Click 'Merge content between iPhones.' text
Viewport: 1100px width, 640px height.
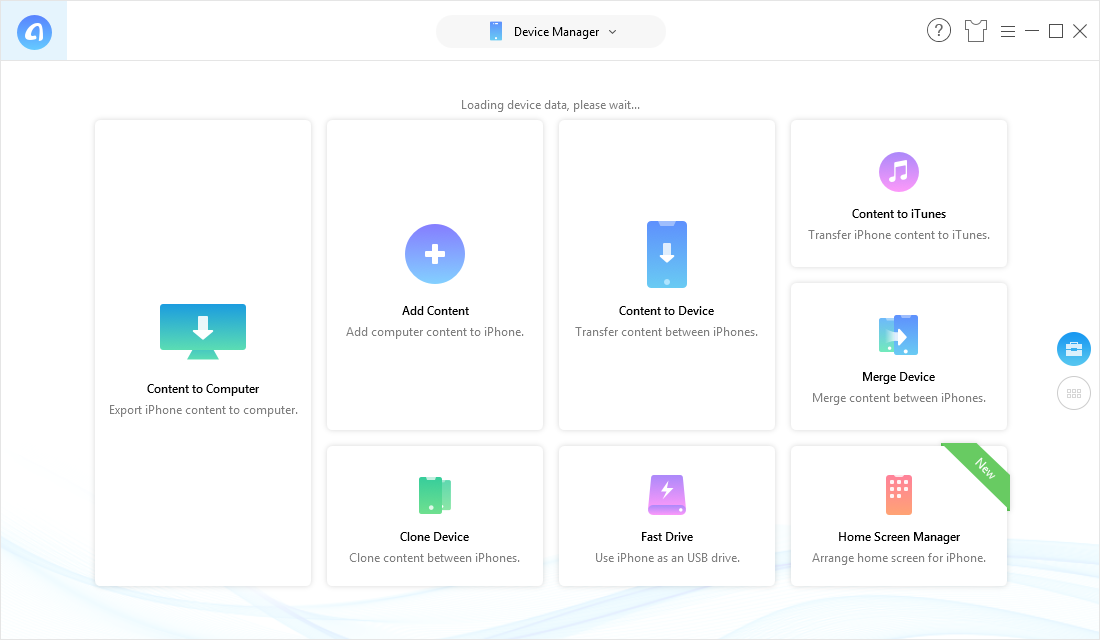point(899,398)
